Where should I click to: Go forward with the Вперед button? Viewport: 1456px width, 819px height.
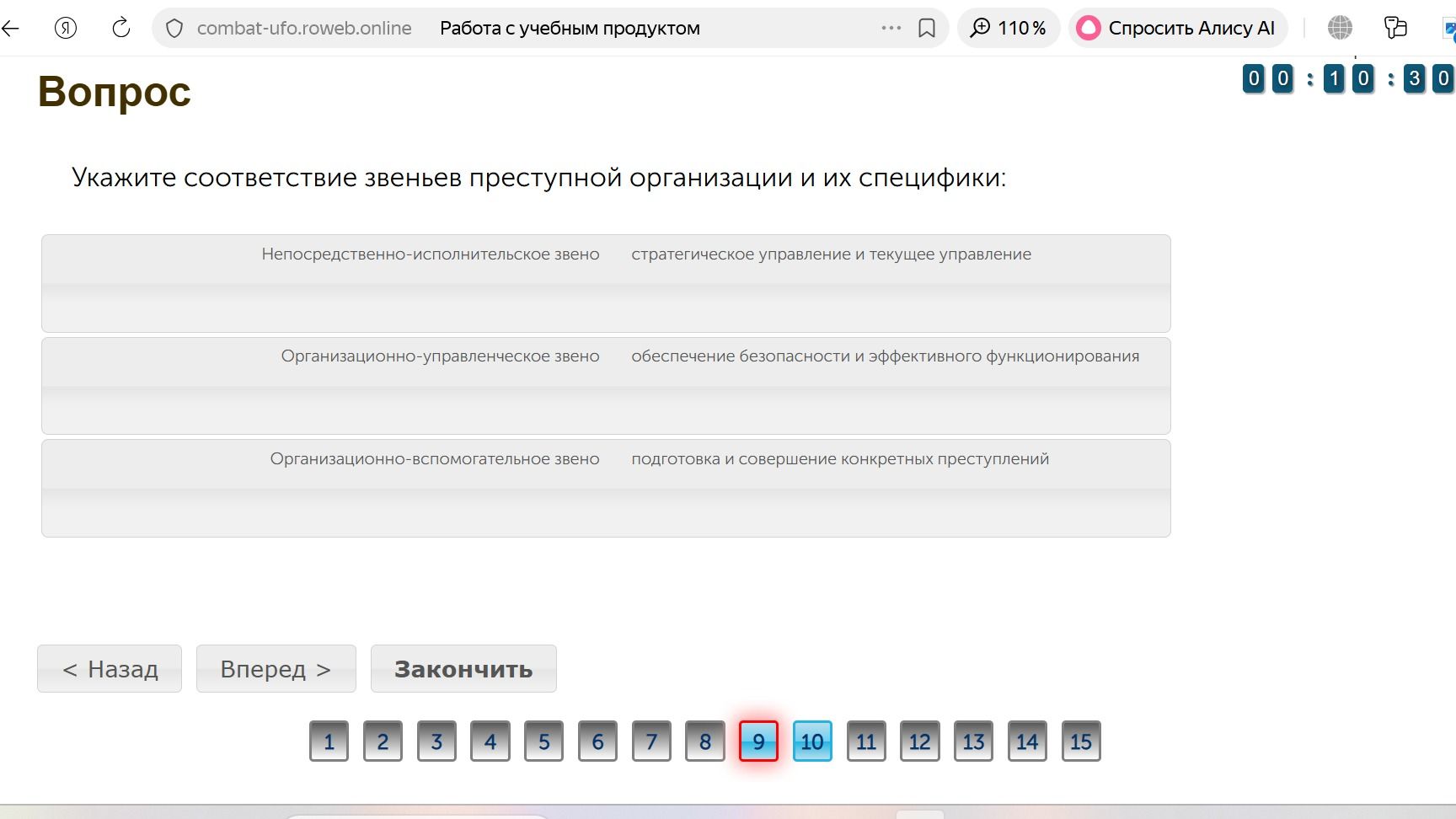[276, 669]
